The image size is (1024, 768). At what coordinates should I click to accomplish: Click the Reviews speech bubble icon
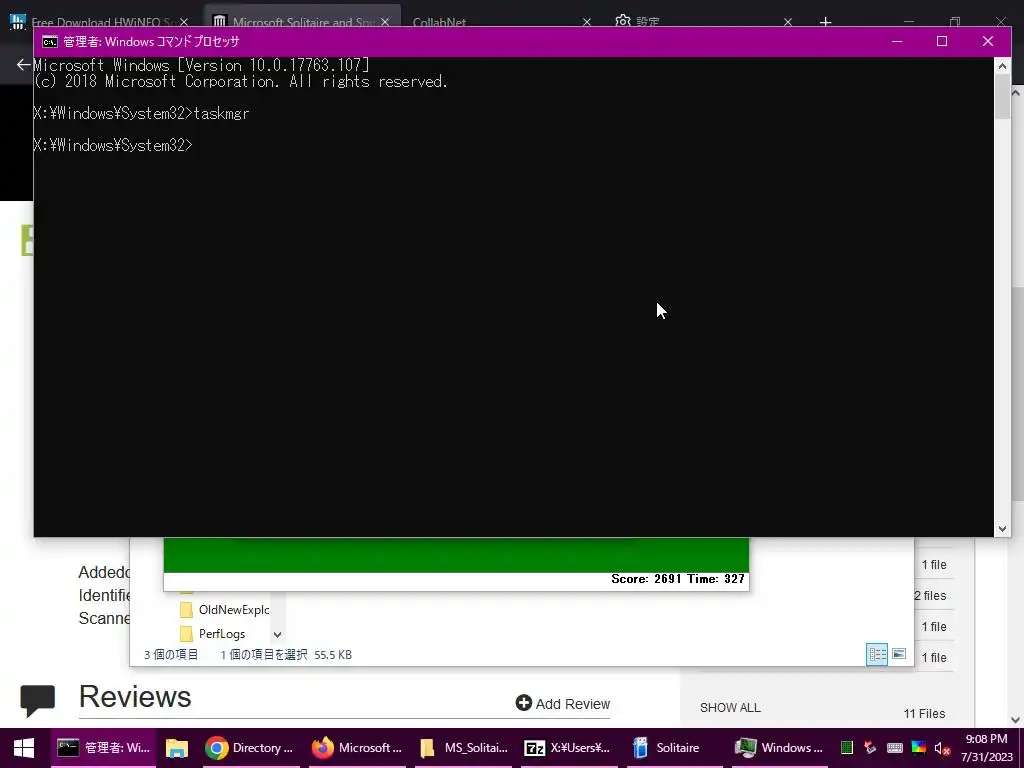tap(37, 700)
